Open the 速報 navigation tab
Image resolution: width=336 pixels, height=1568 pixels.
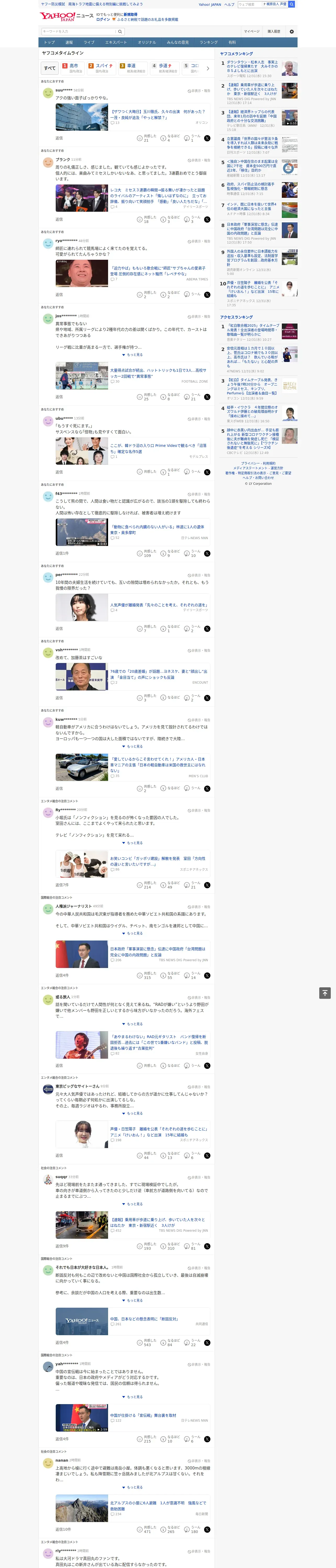pyautogui.click(x=69, y=43)
